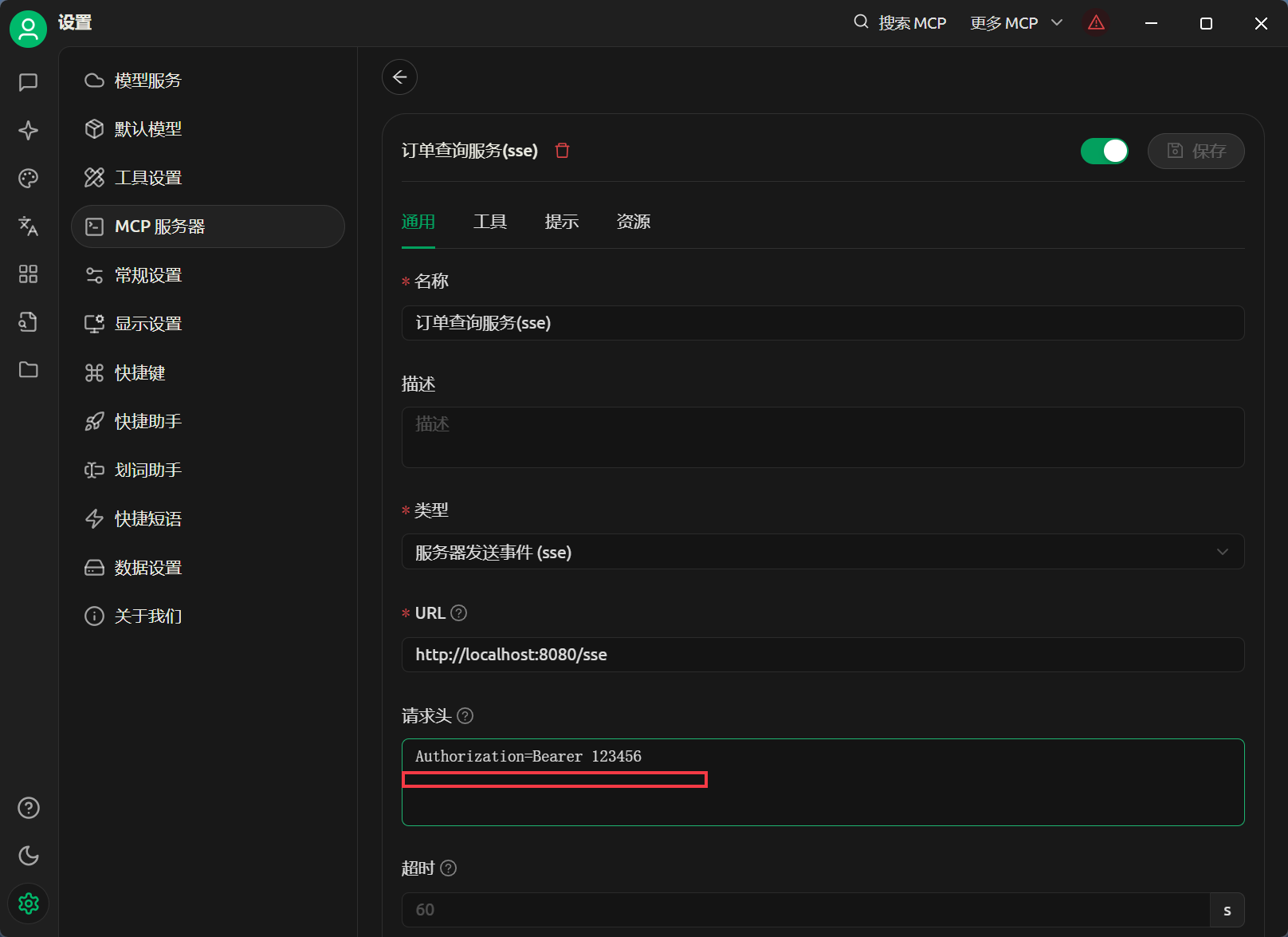
Task: Open the paintbrush palette sidebar icon
Action: pos(29,179)
